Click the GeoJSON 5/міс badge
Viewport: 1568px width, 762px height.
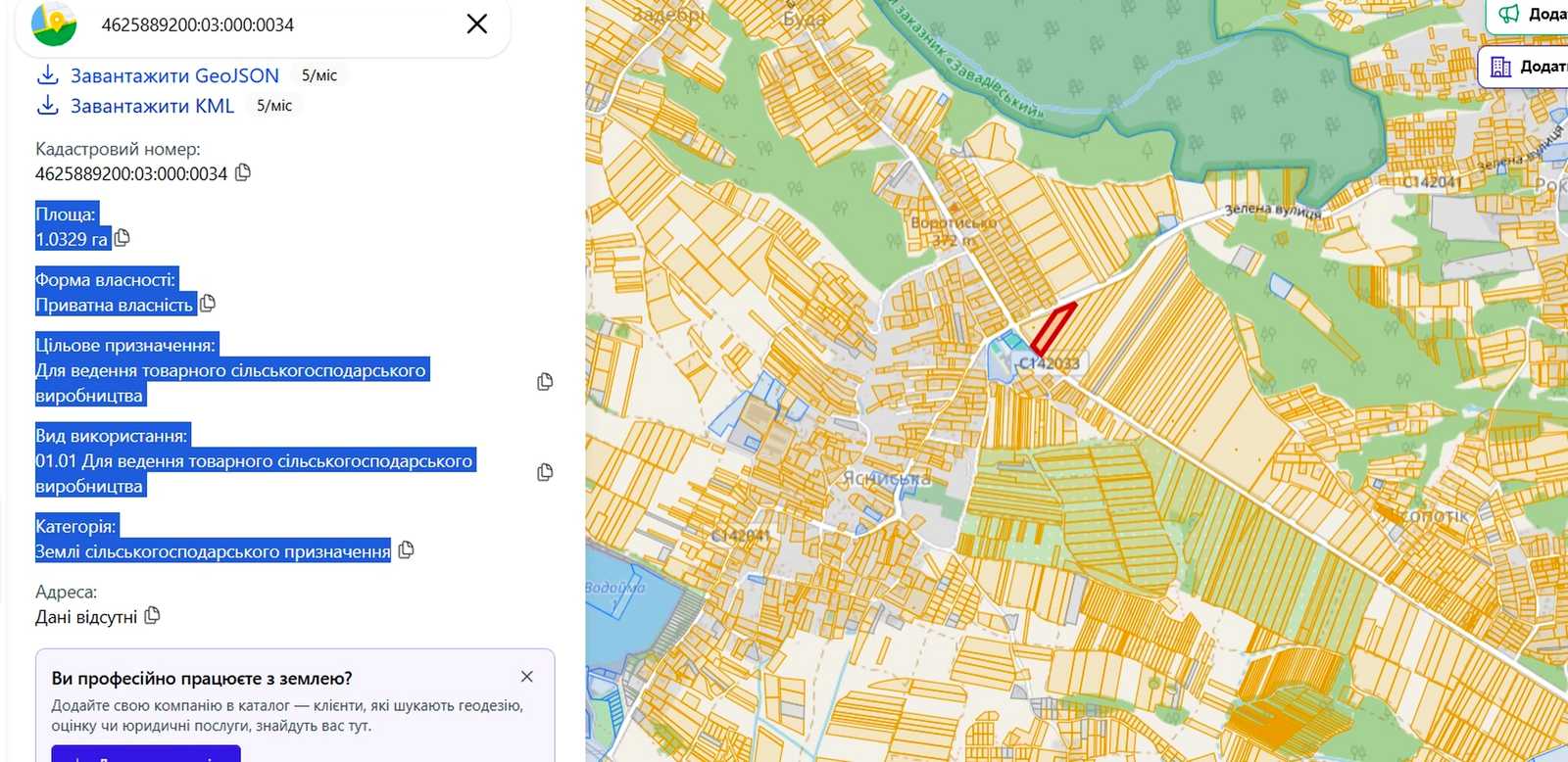click(x=319, y=75)
